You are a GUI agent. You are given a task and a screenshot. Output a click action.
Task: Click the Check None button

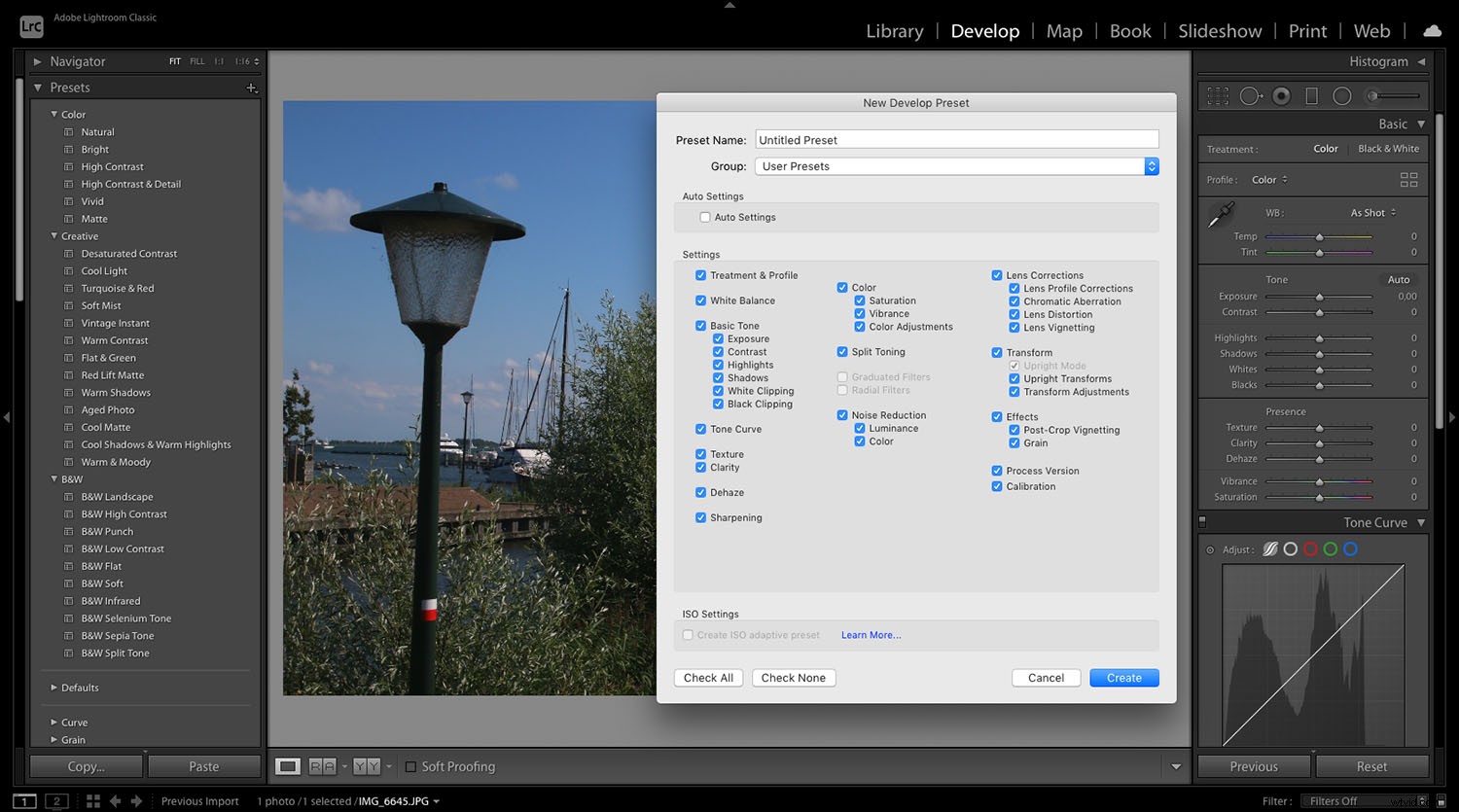coord(793,678)
